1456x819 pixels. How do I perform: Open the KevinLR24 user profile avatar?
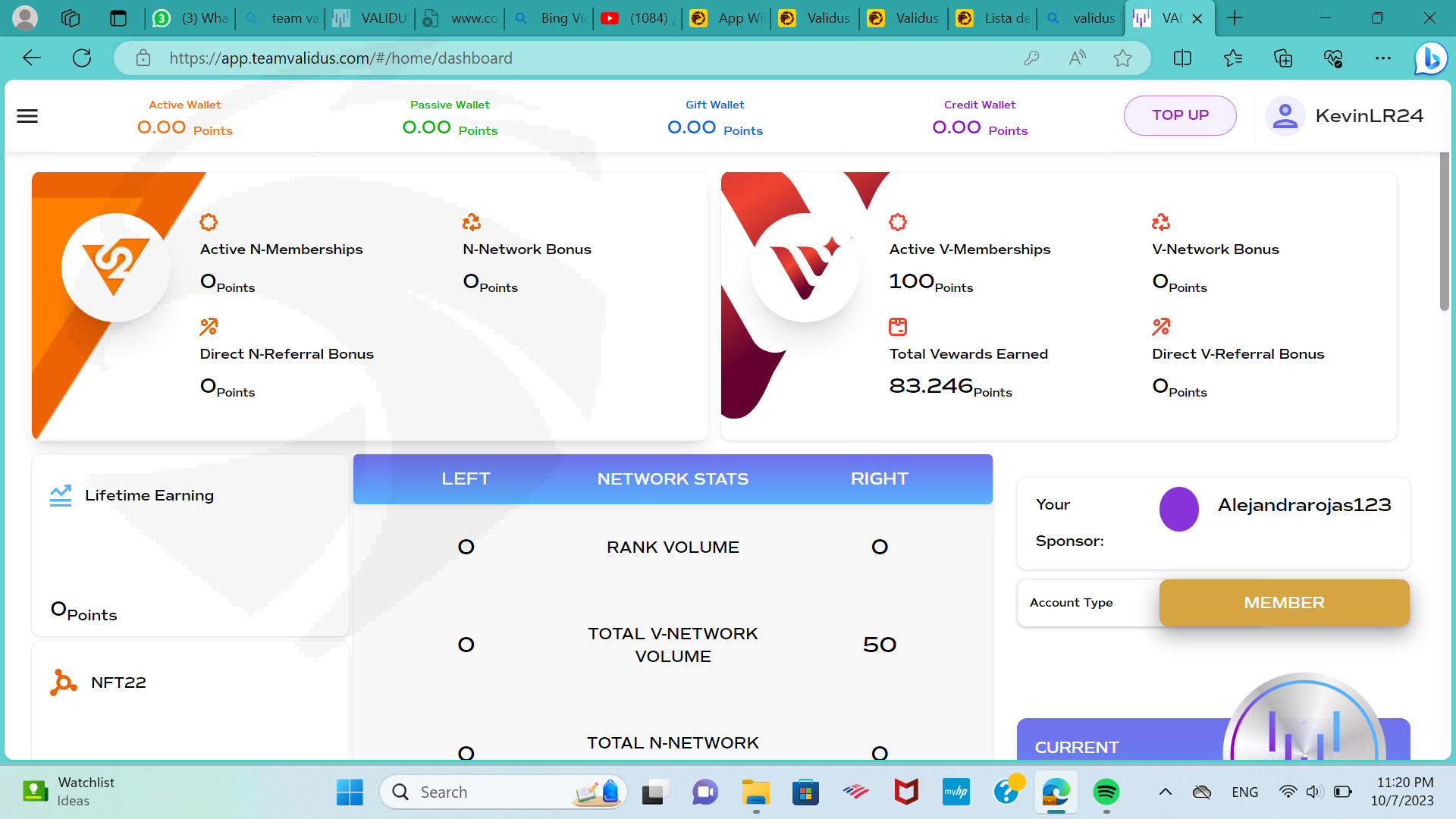click(1285, 116)
